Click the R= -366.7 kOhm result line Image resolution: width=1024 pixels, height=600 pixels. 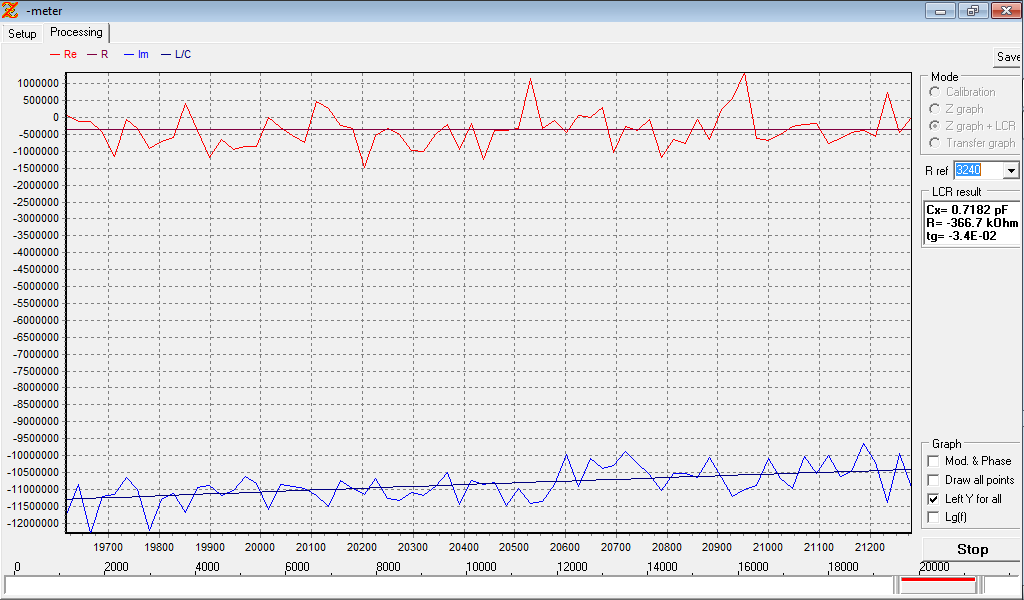coord(972,223)
